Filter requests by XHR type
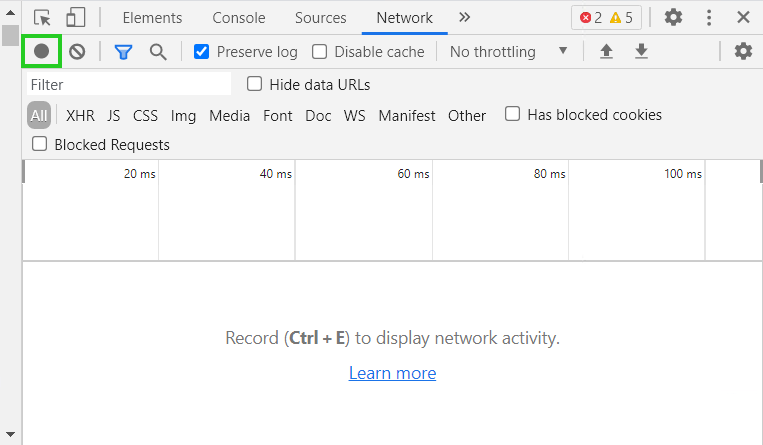The width and height of the screenshot is (763, 445). click(80, 115)
